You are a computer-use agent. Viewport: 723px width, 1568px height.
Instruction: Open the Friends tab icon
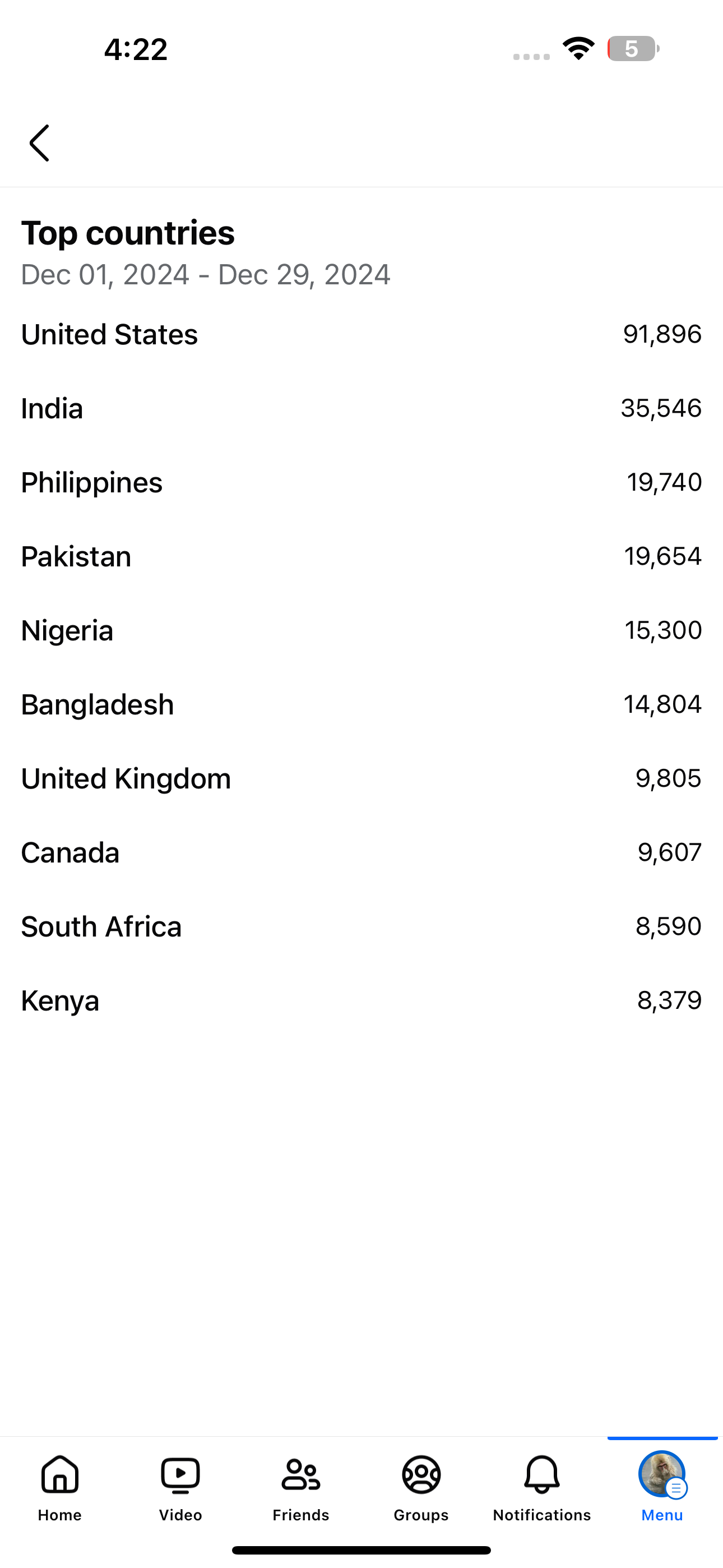pos(300,1475)
